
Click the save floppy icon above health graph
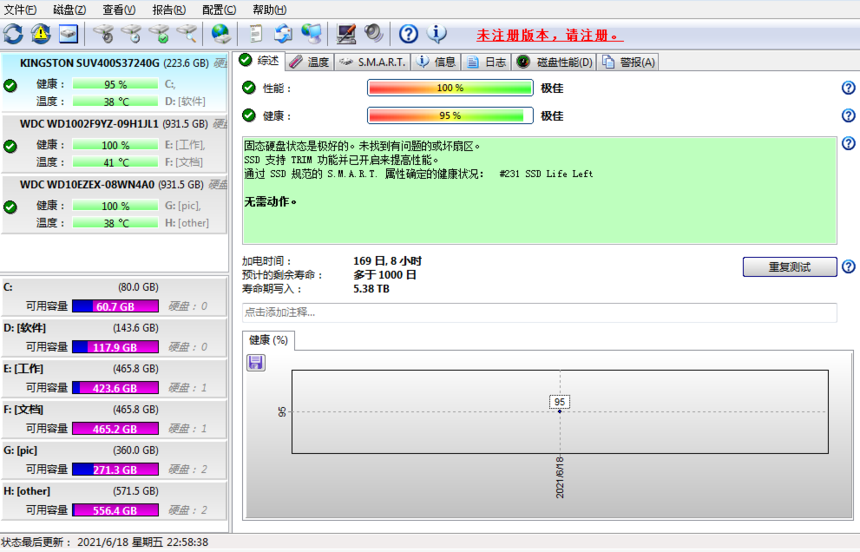(x=256, y=362)
